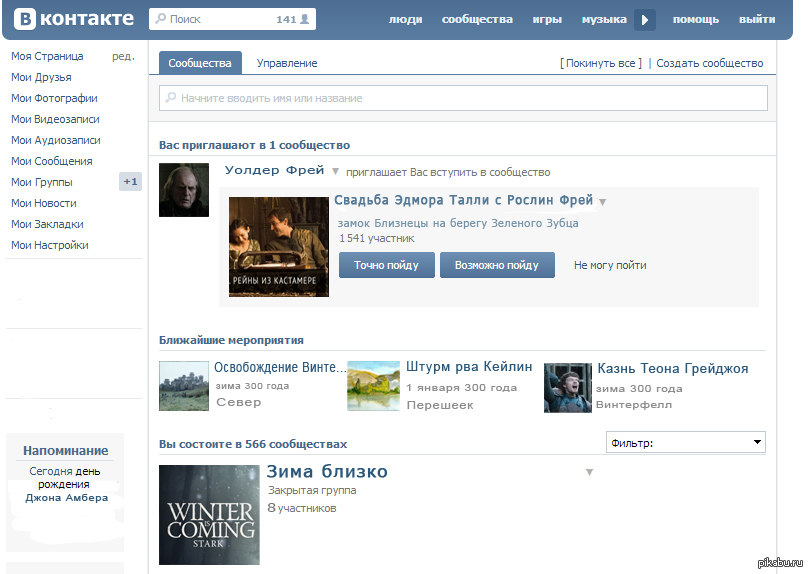The height and width of the screenshot is (574, 808).
Task: Switch to the Управление tab
Action: (x=287, y=63)
